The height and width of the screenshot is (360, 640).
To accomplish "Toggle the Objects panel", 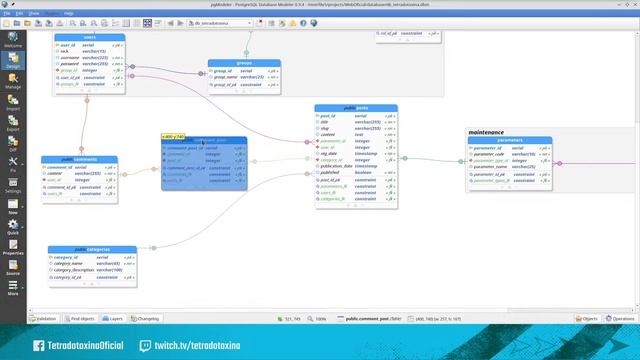I will click(587, 318).
